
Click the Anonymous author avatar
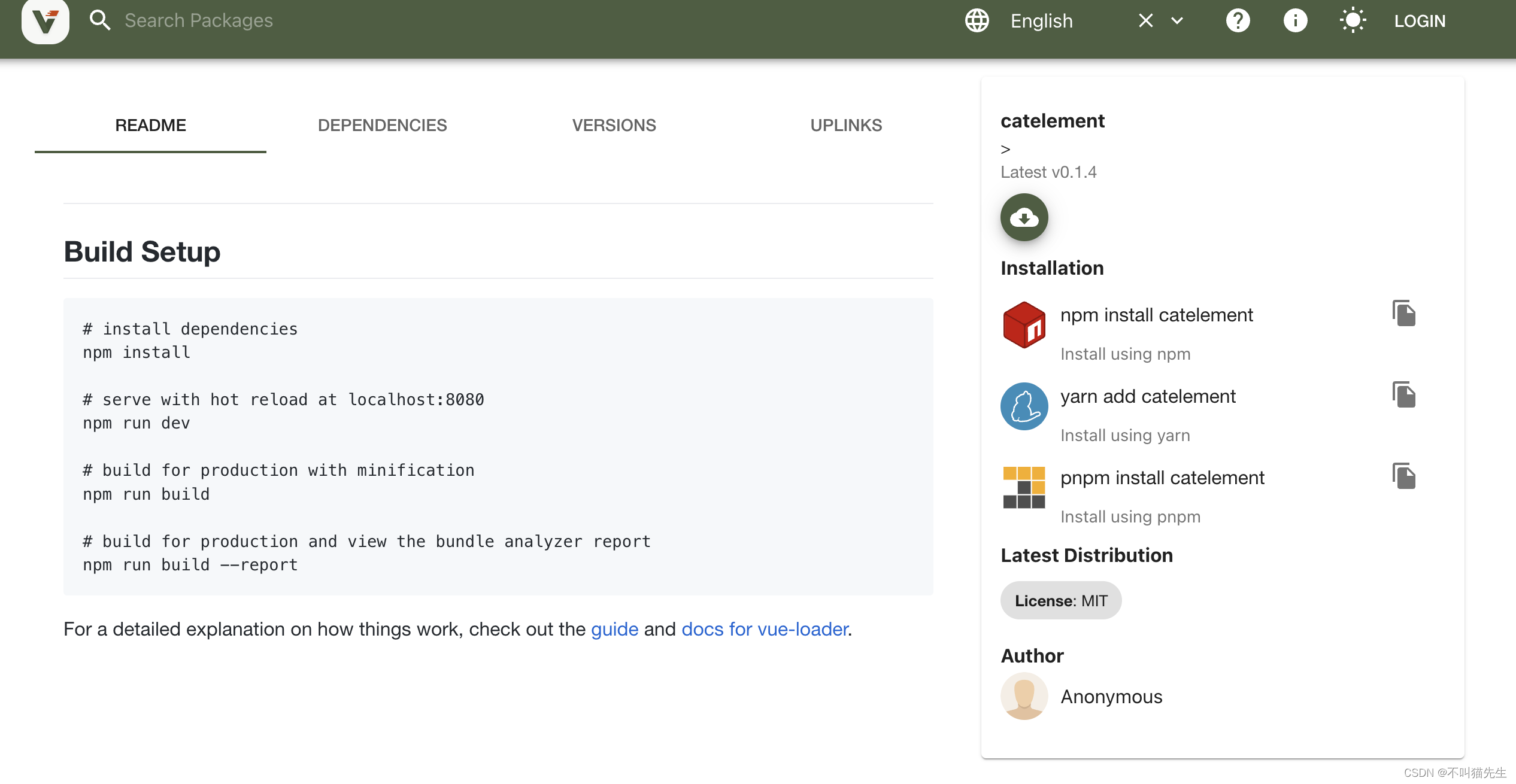tap(1024, 696)
